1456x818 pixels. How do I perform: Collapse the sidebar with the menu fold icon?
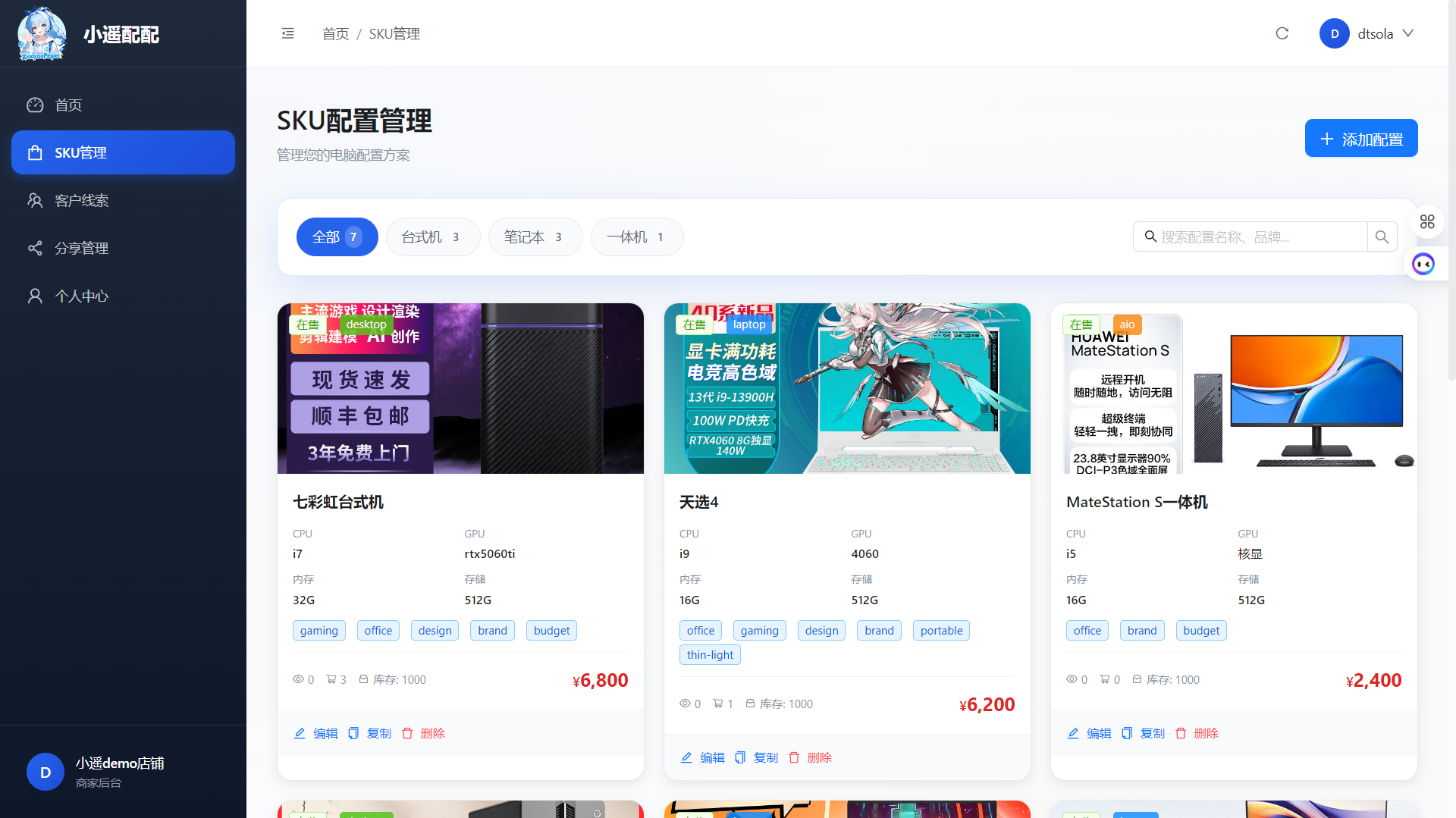pos(287,33)
